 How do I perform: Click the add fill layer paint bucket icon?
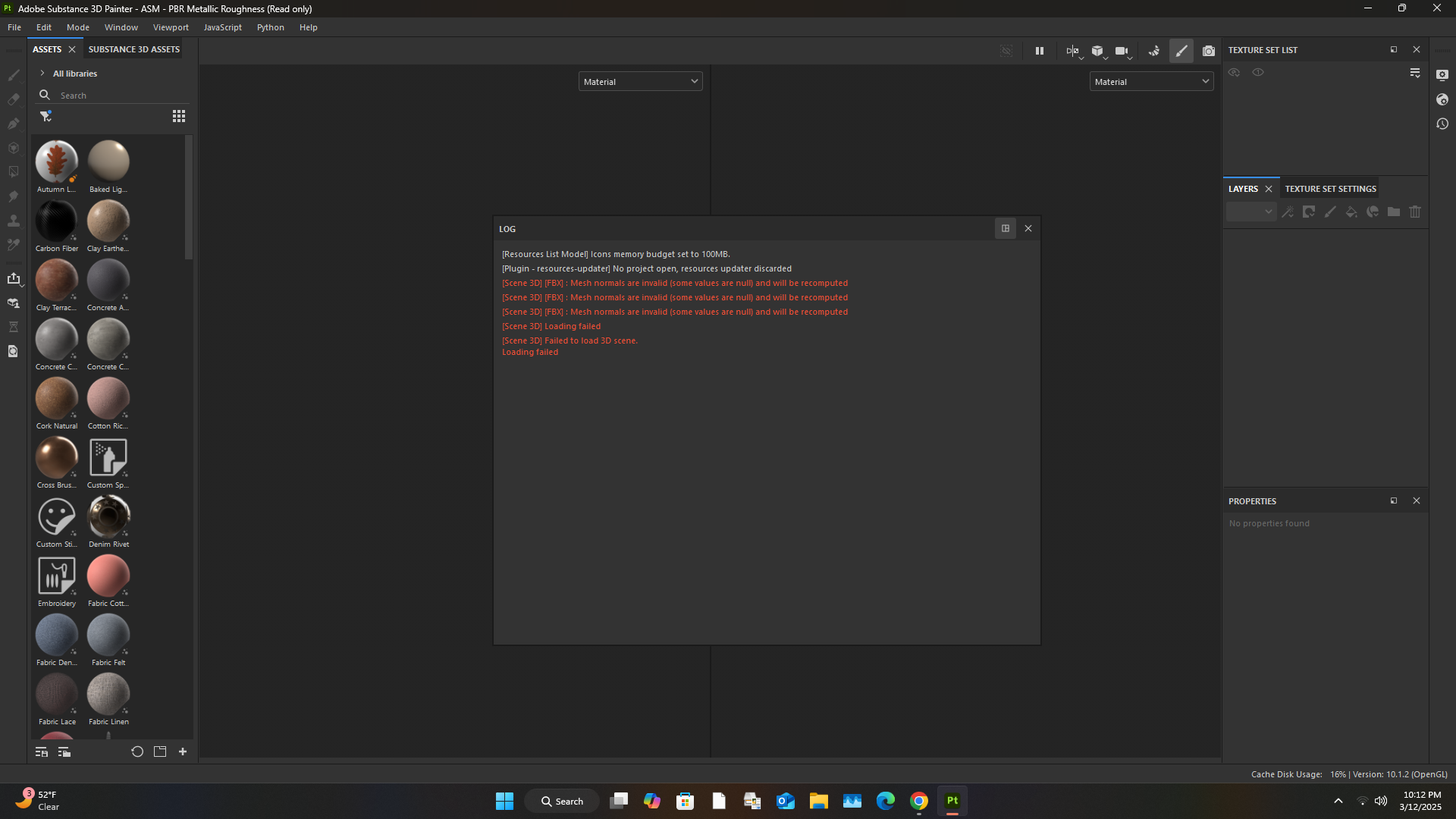point(1351,212)
